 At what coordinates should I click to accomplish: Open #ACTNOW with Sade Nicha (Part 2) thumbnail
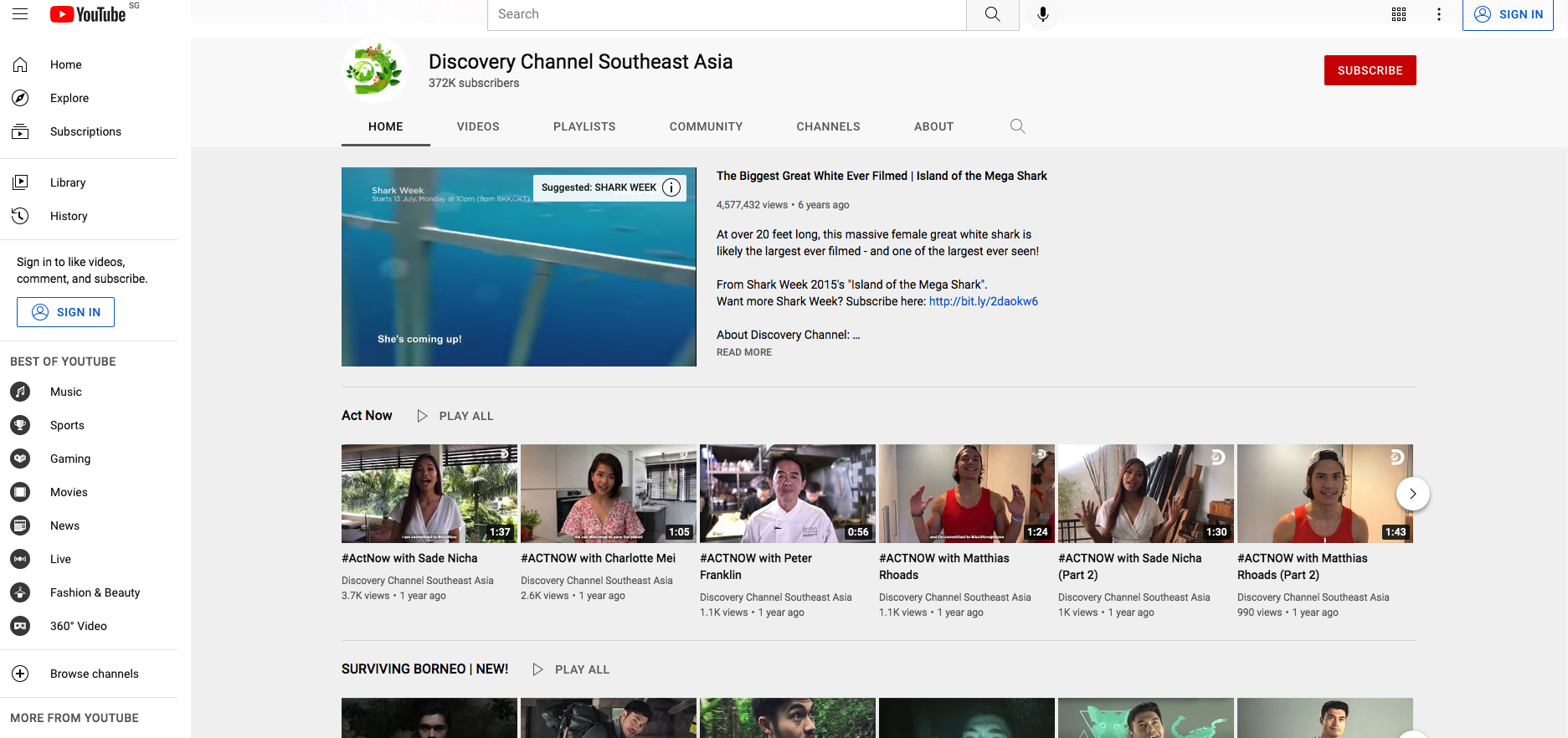coord(1146,494)
